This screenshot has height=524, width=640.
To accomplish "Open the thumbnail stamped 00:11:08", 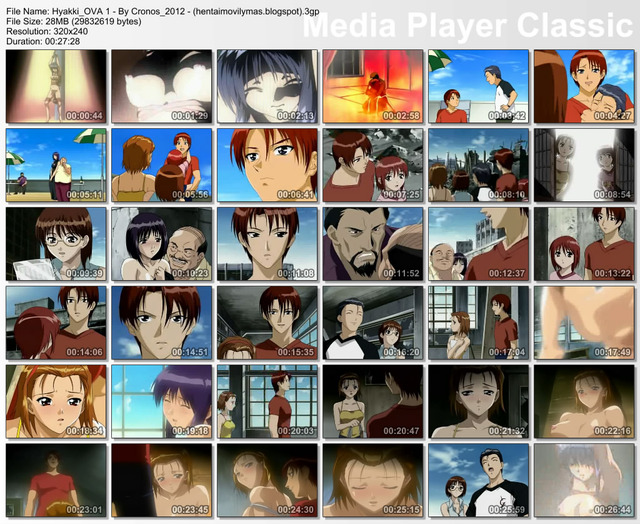I will [x=267, y=244].
